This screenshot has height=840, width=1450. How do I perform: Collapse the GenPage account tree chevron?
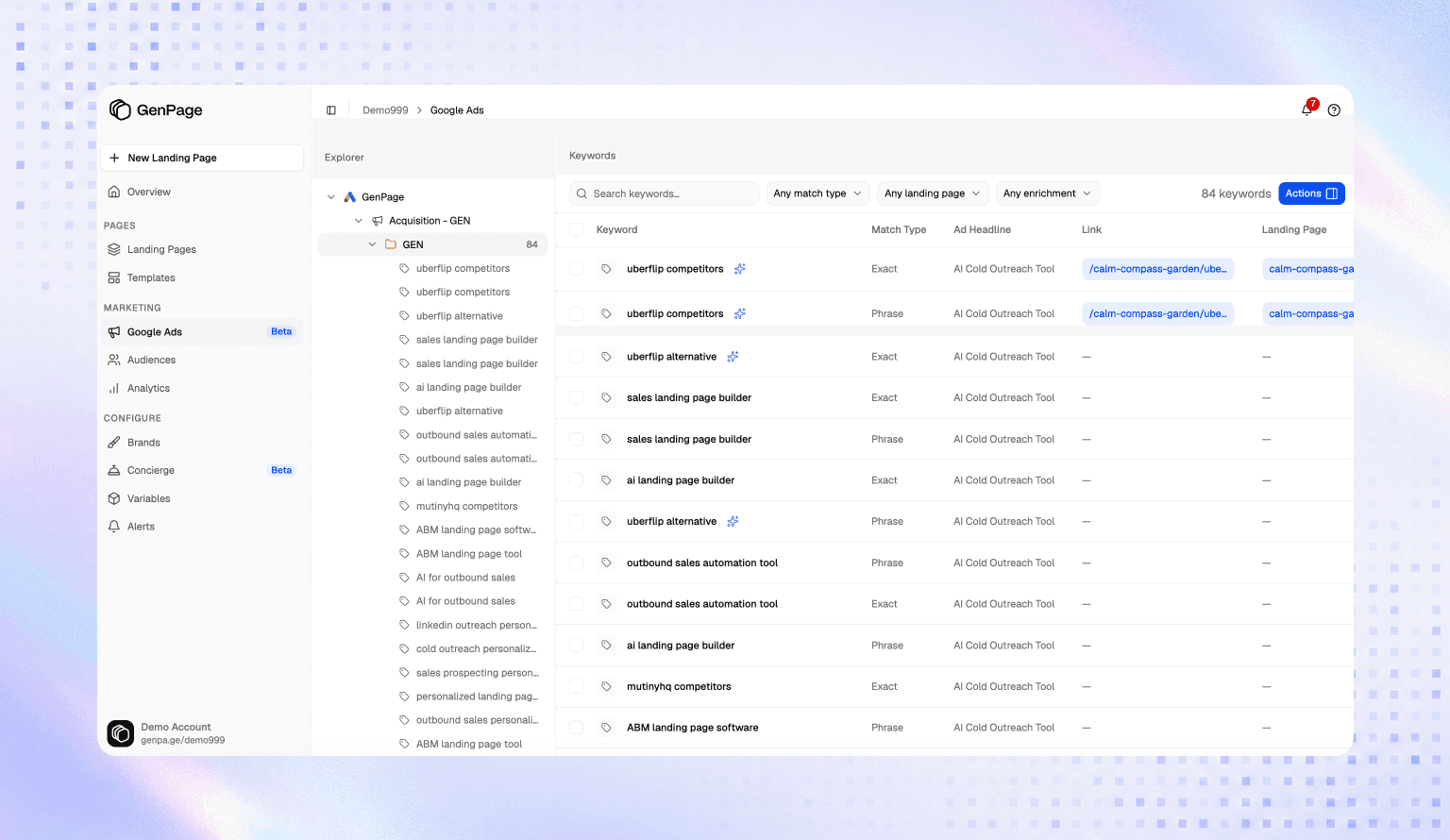pyautogui.click(x=331, y=197)
